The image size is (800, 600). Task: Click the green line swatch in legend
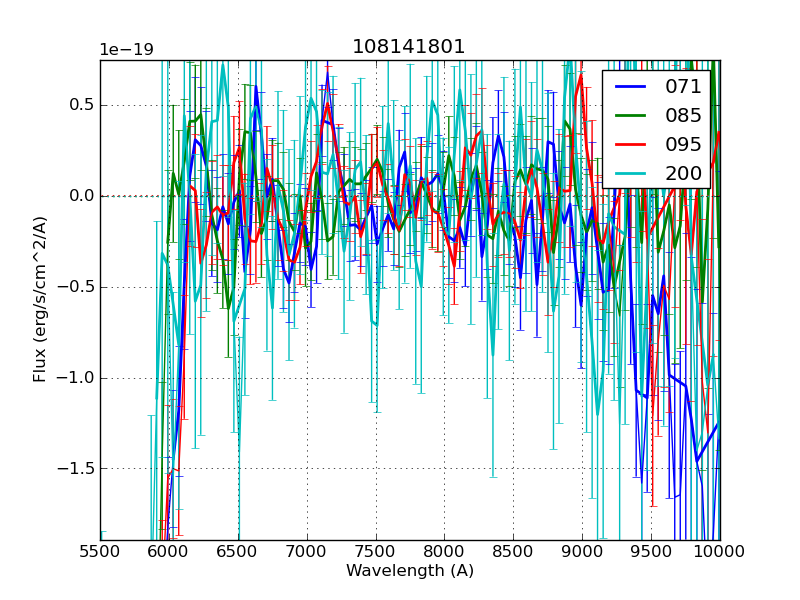click(632, 116)
